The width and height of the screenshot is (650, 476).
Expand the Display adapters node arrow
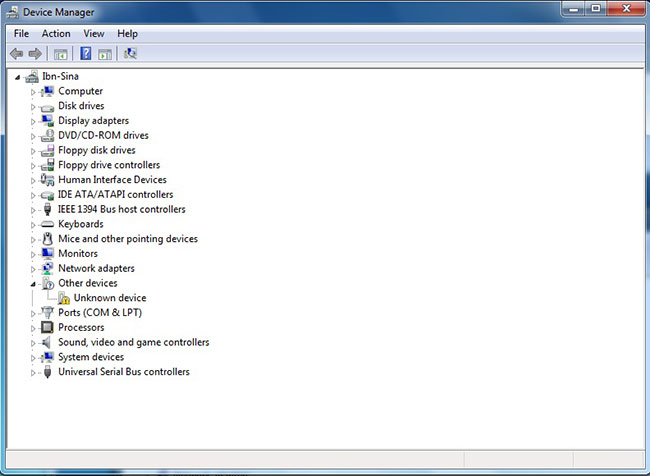[x=33, y=121]
